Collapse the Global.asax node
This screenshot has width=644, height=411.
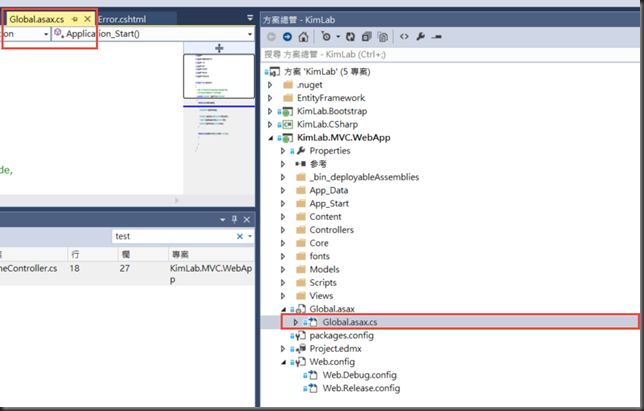pyautogui.click(x=283, y=309)
